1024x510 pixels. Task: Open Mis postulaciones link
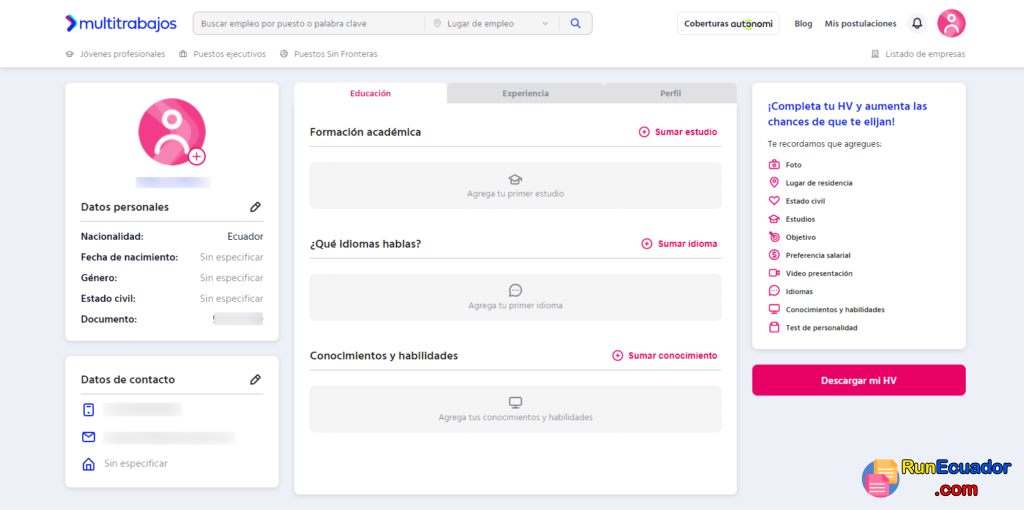click(x=860, y=24)
